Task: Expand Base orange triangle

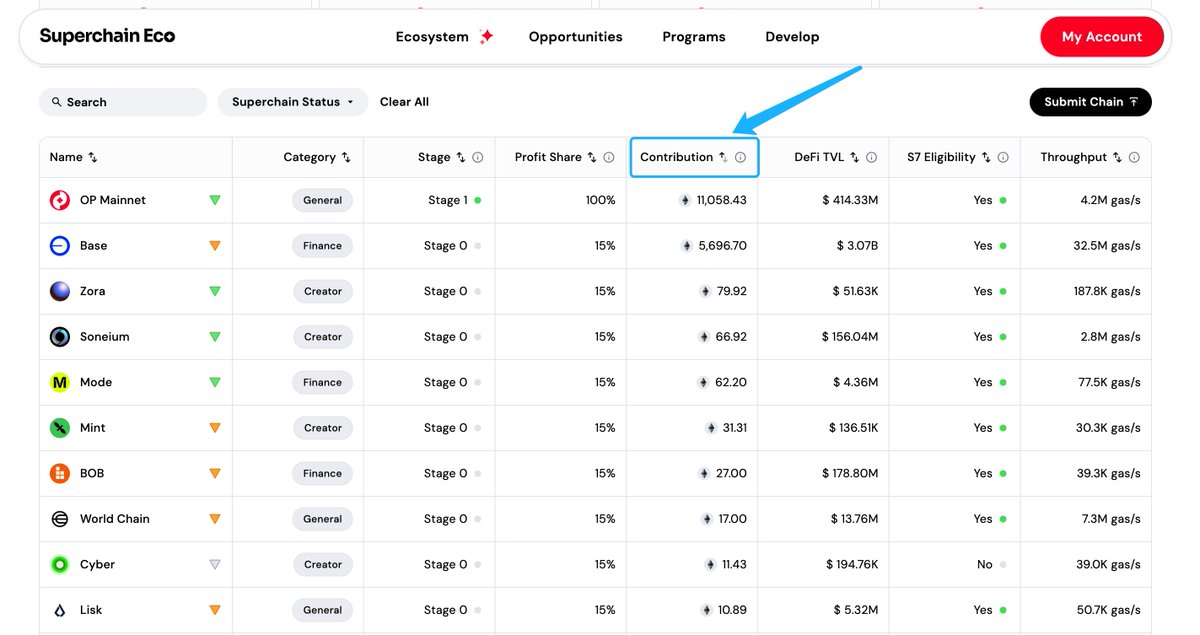Action: tap(215, 246)
